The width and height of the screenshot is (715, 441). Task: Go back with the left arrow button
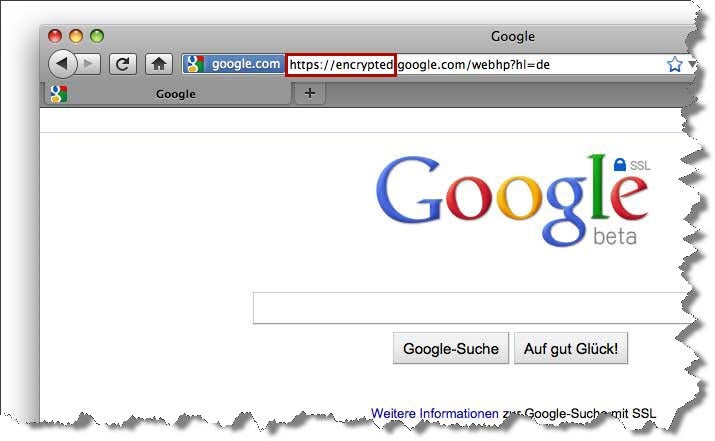click(x=62, y=64)
